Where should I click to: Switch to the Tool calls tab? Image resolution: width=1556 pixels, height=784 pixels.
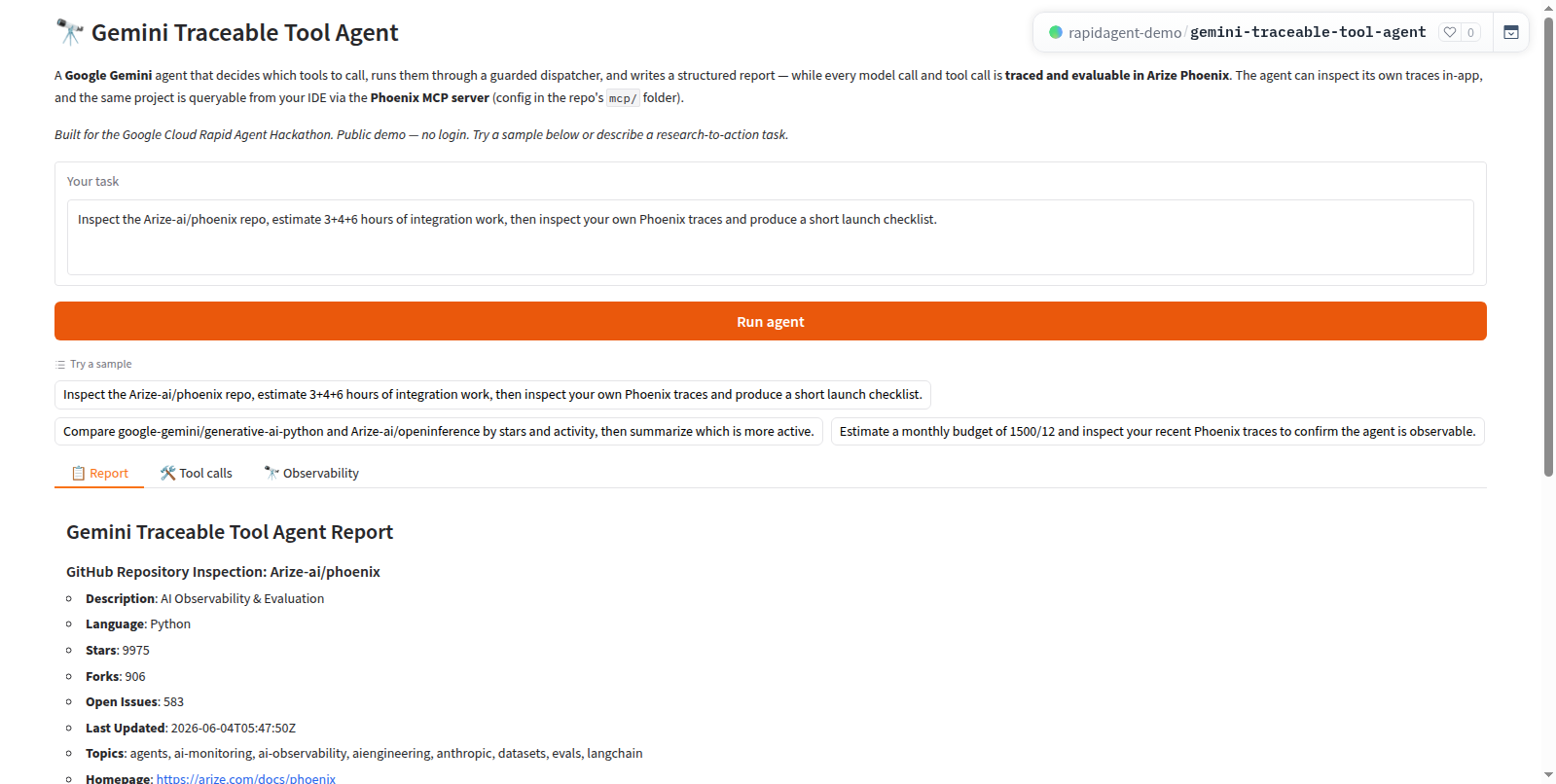pyautogui.click(x=196, y=473)
